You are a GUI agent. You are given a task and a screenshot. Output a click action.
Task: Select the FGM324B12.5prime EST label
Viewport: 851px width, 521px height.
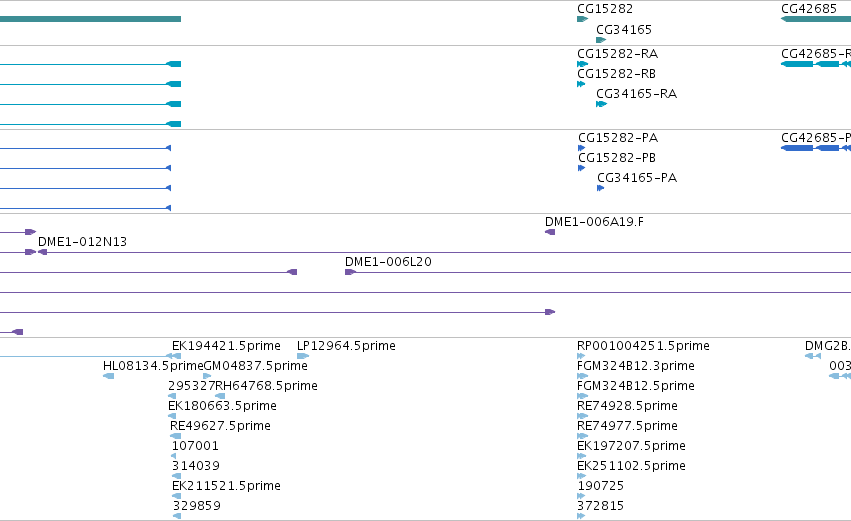pyautogui.click(x=636, y=386)
